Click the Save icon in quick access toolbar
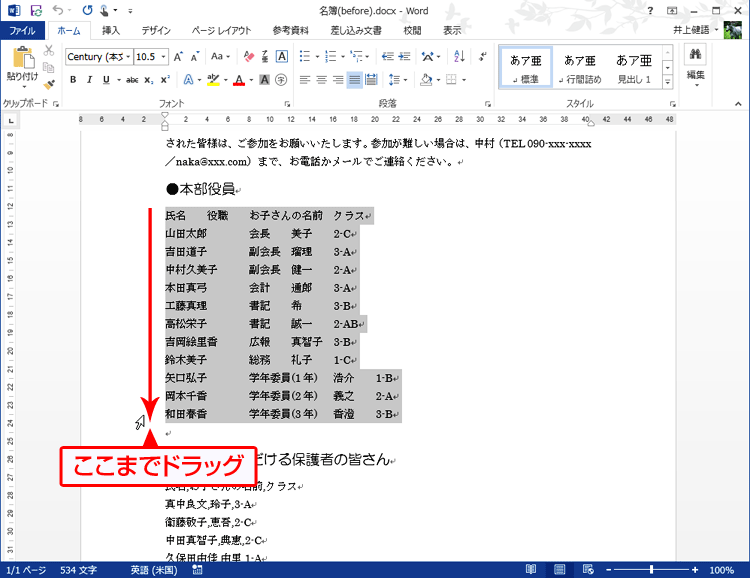Screen dimensions: 750x578 (36, 11)
